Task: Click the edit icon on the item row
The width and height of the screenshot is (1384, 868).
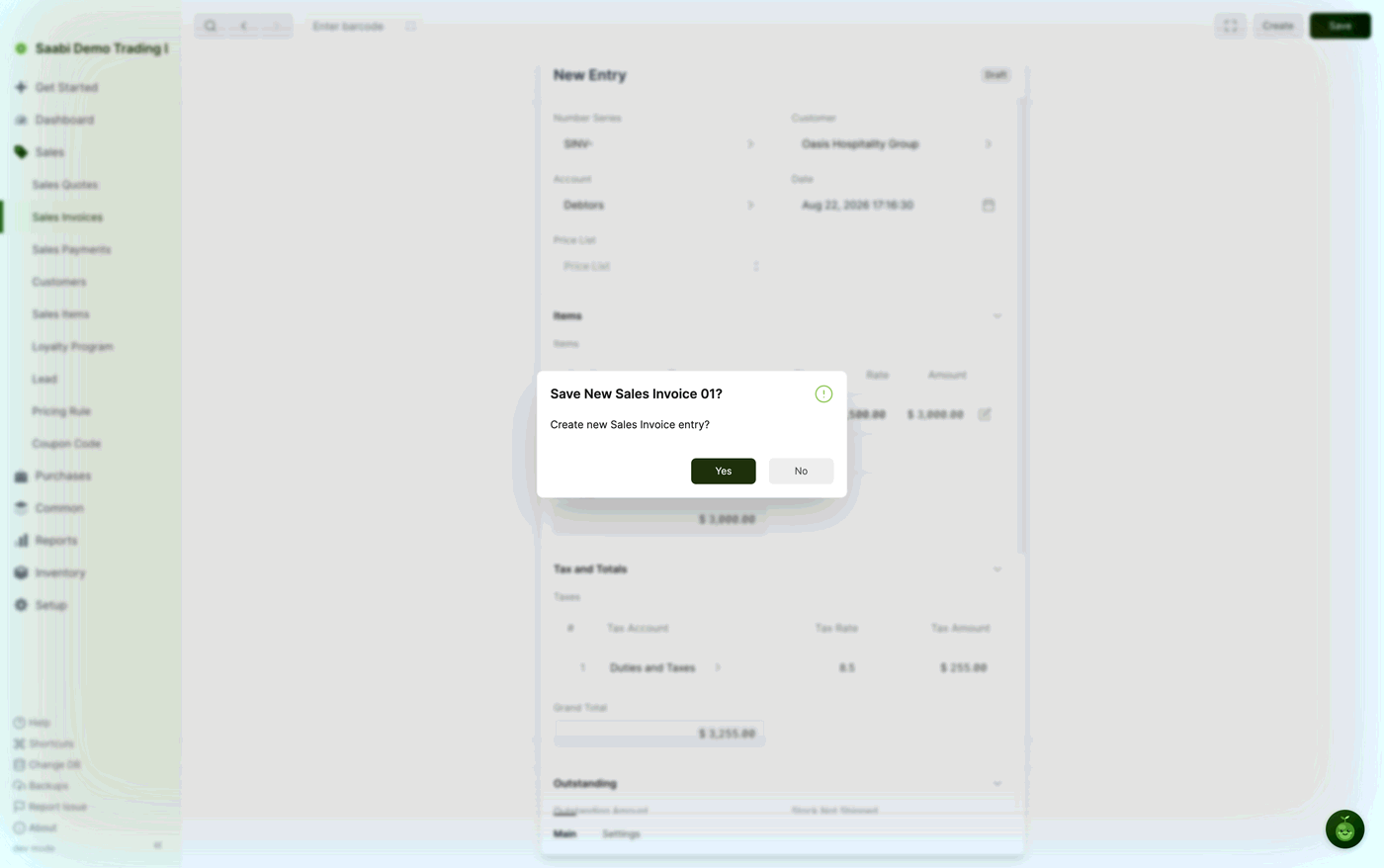Action: pyautogui.click(x=985, y=414)
